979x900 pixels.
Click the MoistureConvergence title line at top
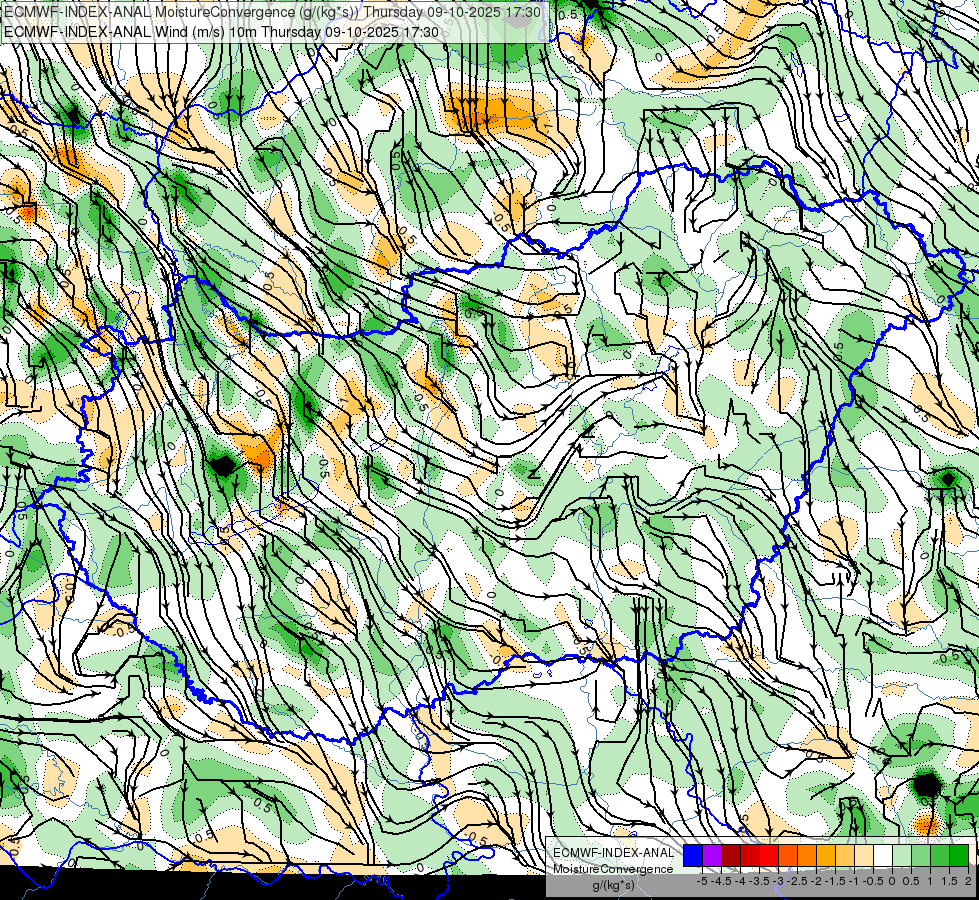point(272,12)
